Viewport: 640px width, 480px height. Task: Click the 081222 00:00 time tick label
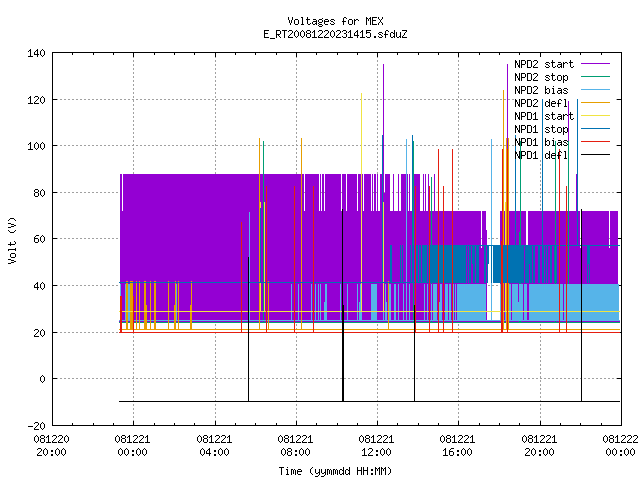(x=620, y=446)
